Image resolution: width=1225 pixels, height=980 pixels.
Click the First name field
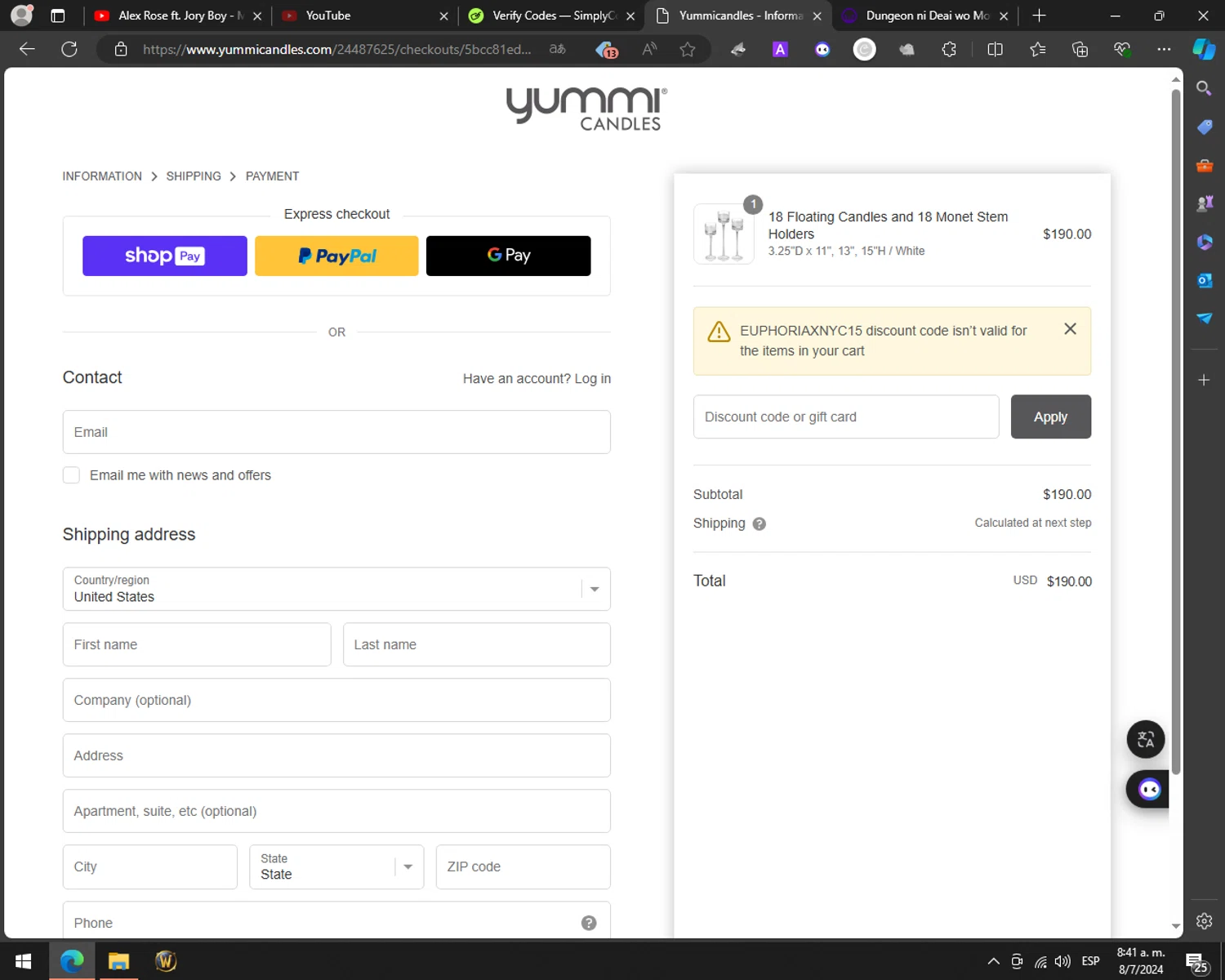click(197, 644)
